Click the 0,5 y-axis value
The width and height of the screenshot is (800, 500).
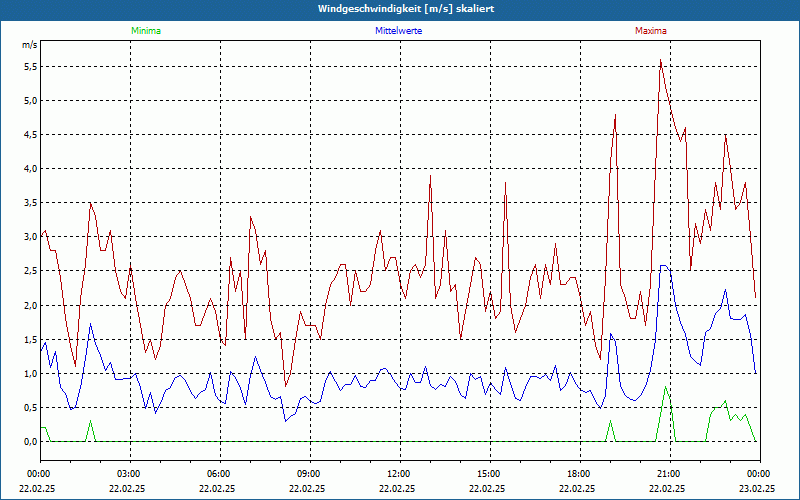point(31,408)
